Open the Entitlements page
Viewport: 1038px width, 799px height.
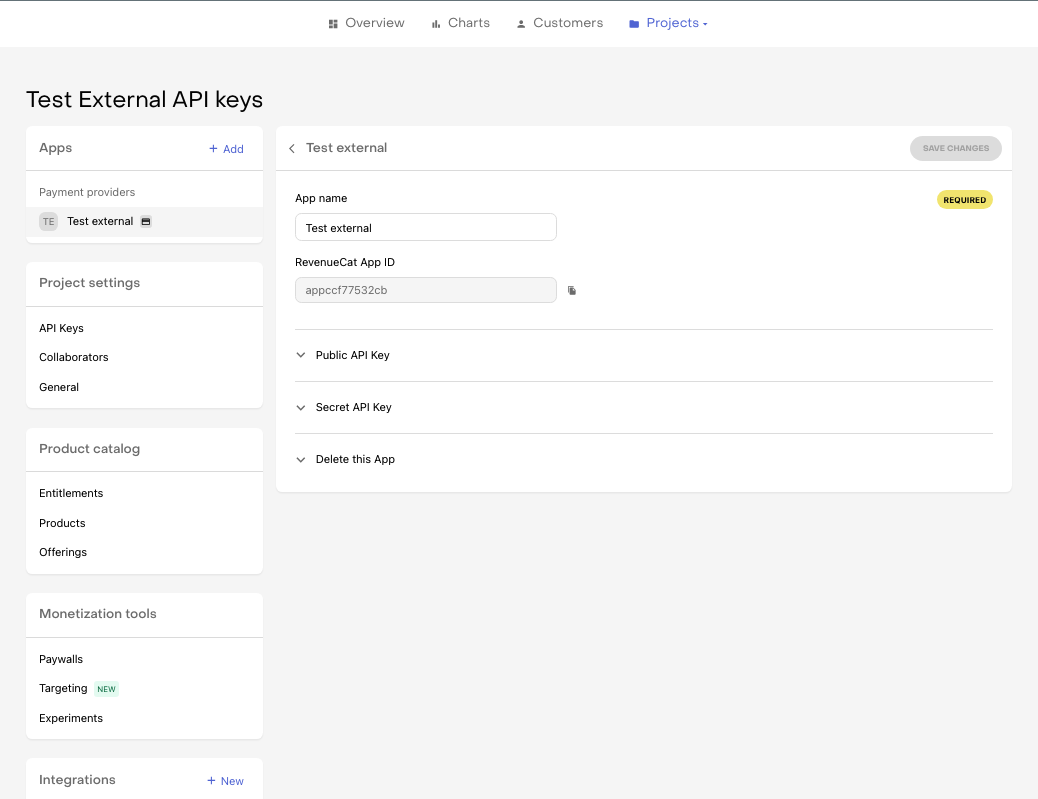click(71, 493)
